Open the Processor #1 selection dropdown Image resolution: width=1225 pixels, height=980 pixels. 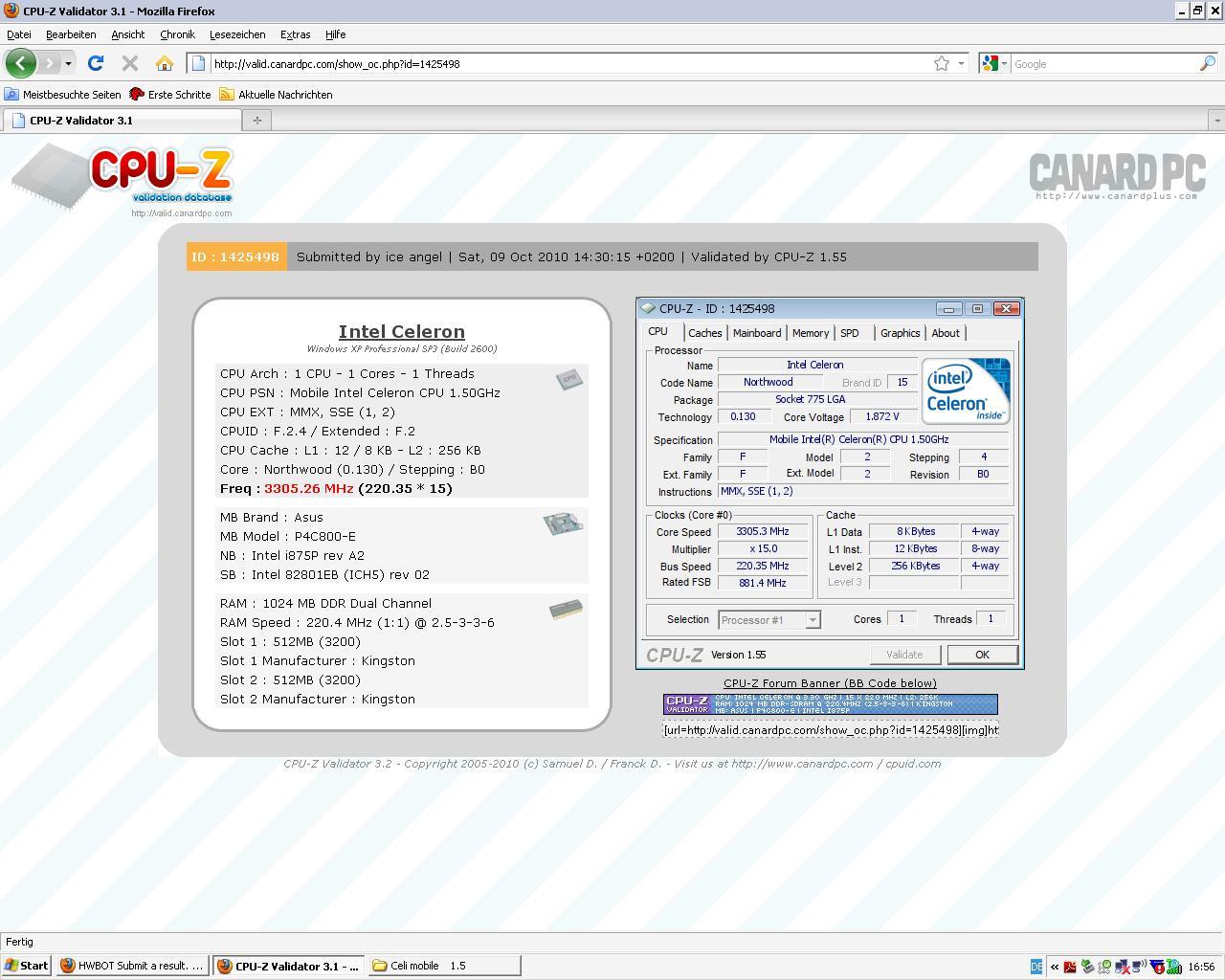[x=769, y=620]
